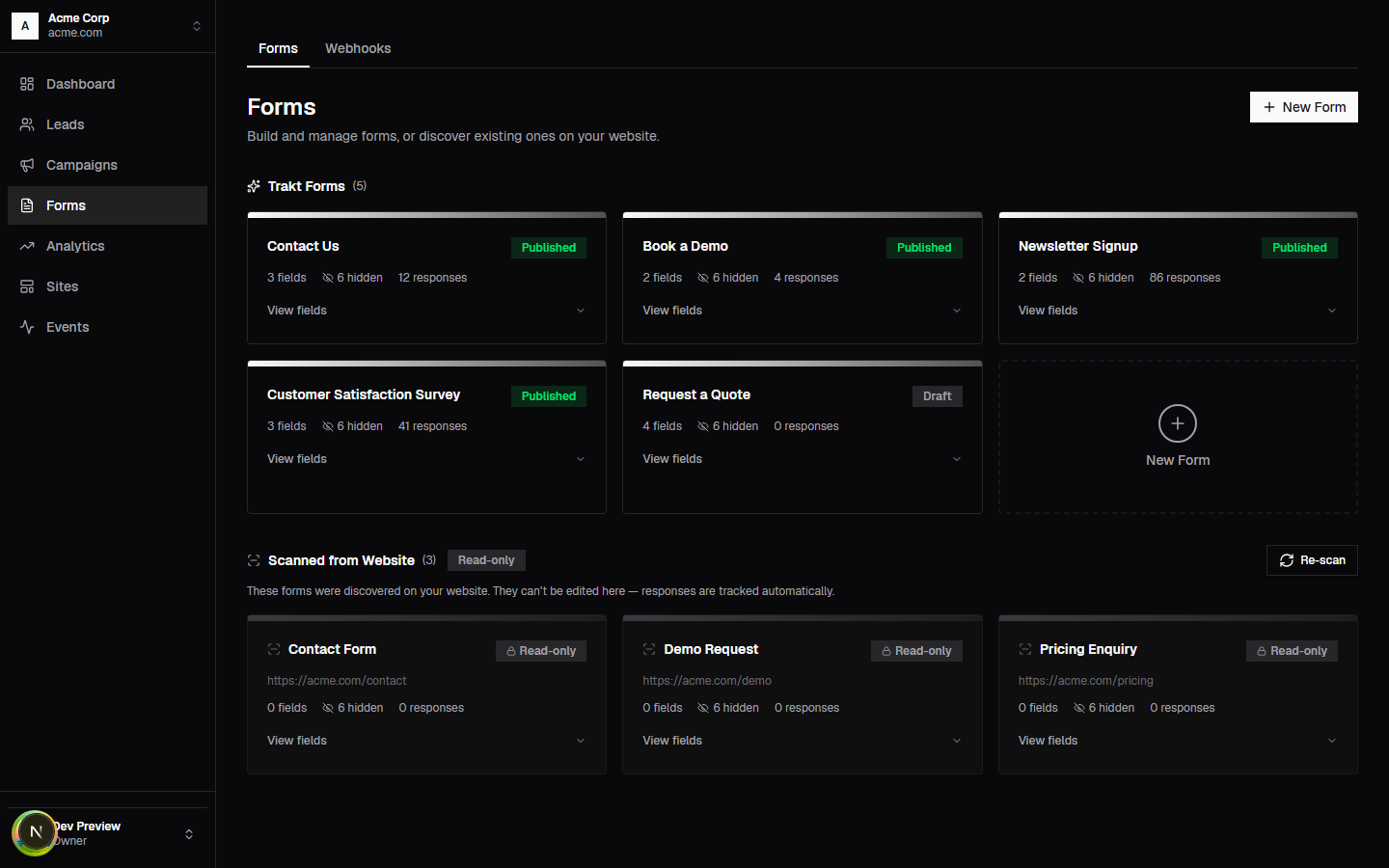
Task: Click the https://acme.com/demo URL
Action: click(x=707, y=681)
